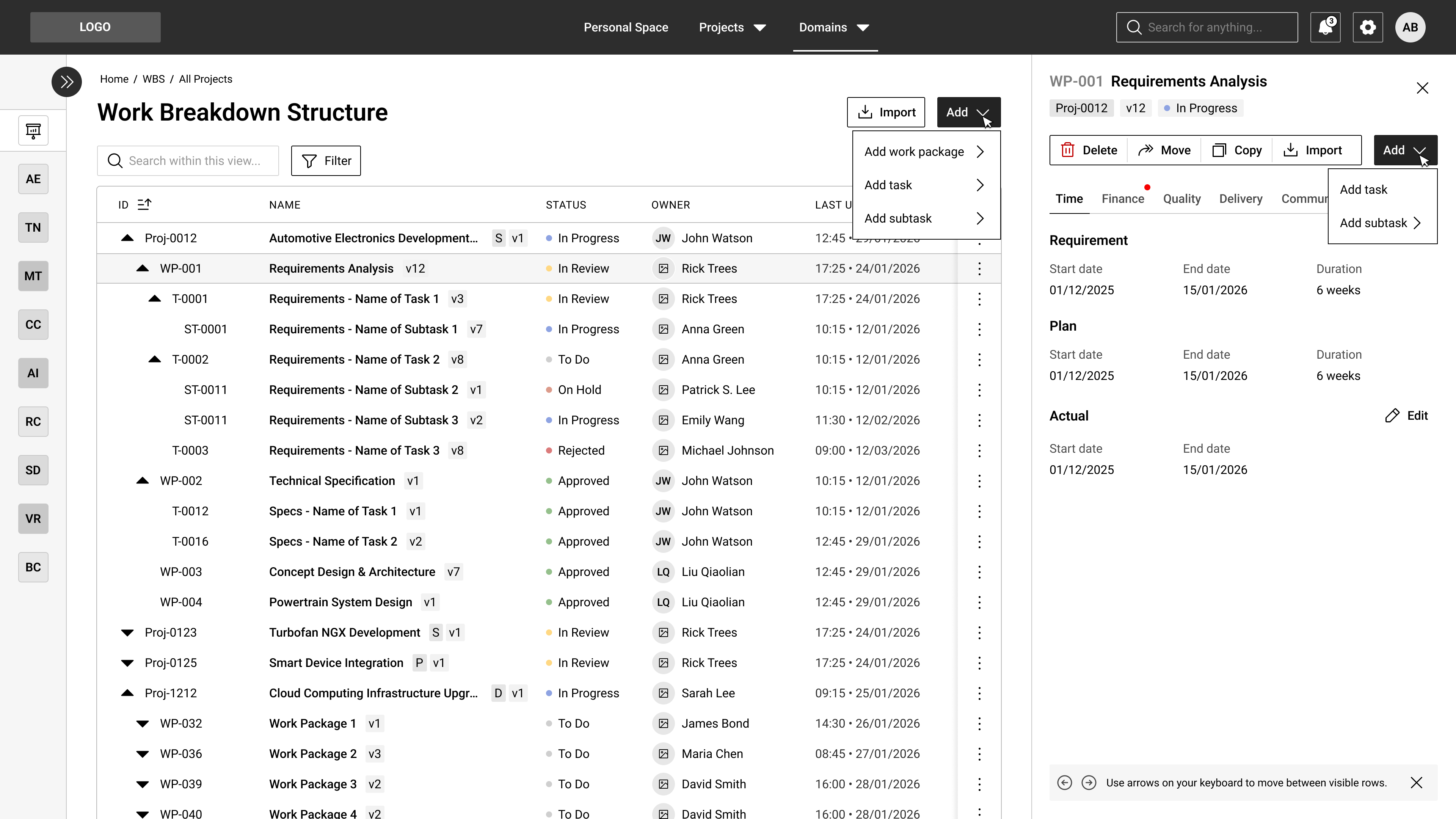This screenshot has height=819, width=1456.
Task: Switch to the Delivery tab
Action: click(x=1241, y=199)
